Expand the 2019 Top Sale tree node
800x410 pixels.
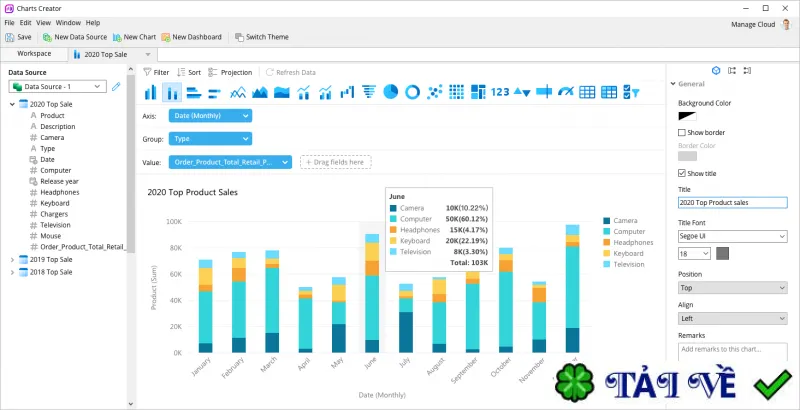click(x=12, y=260)
